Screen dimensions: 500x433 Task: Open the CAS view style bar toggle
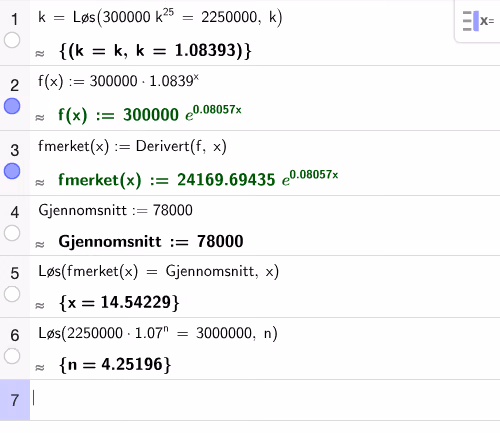click(478, 21)
